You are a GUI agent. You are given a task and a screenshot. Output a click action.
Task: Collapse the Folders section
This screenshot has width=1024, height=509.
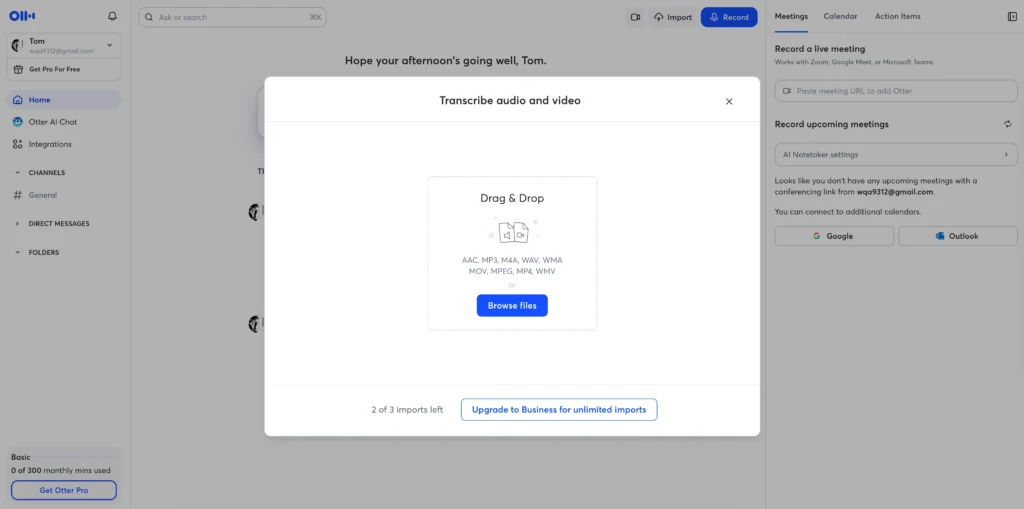pyautogui.click(x=18, y=252)
